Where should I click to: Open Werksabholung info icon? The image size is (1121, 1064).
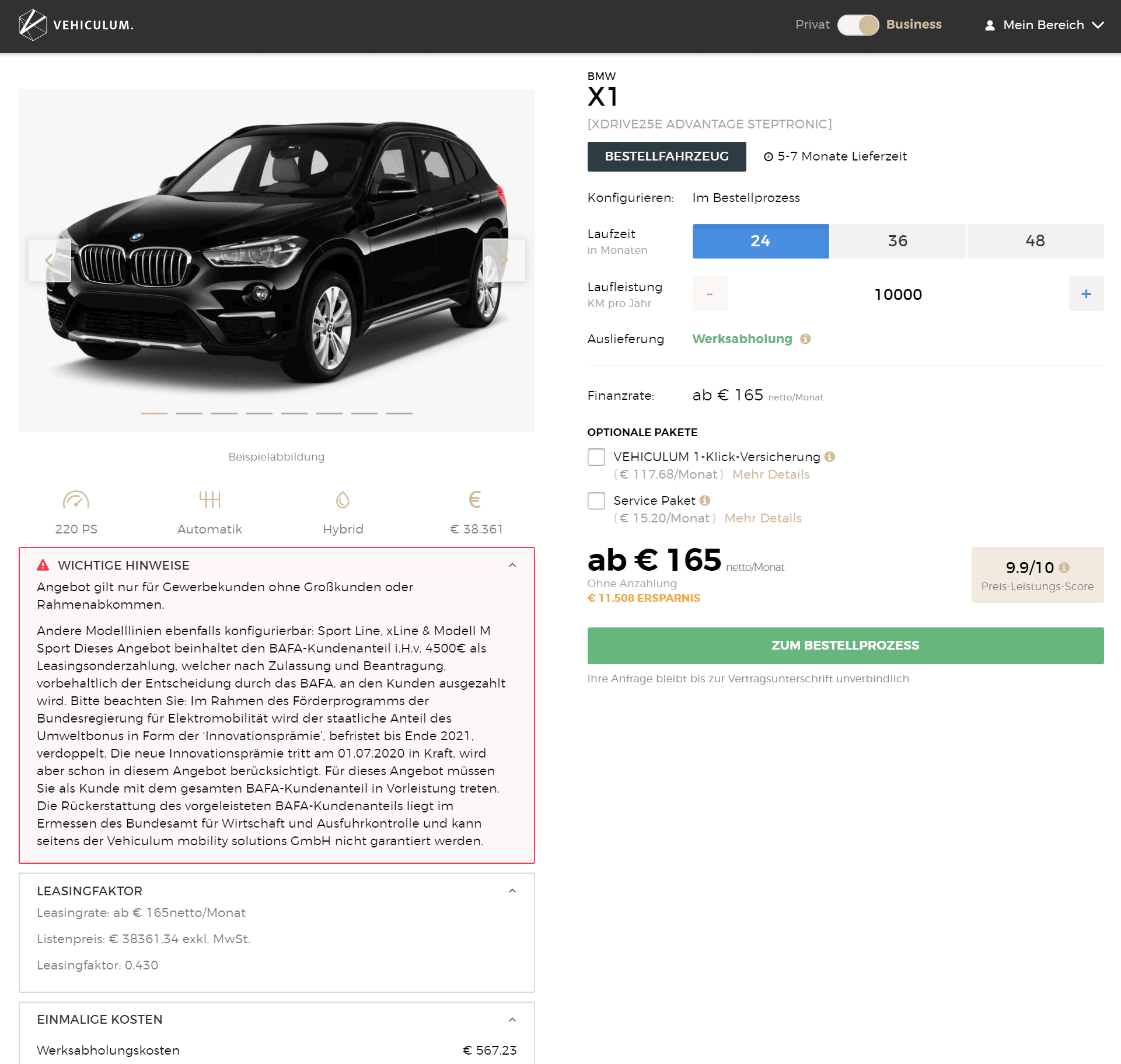(x=805, y=339)
